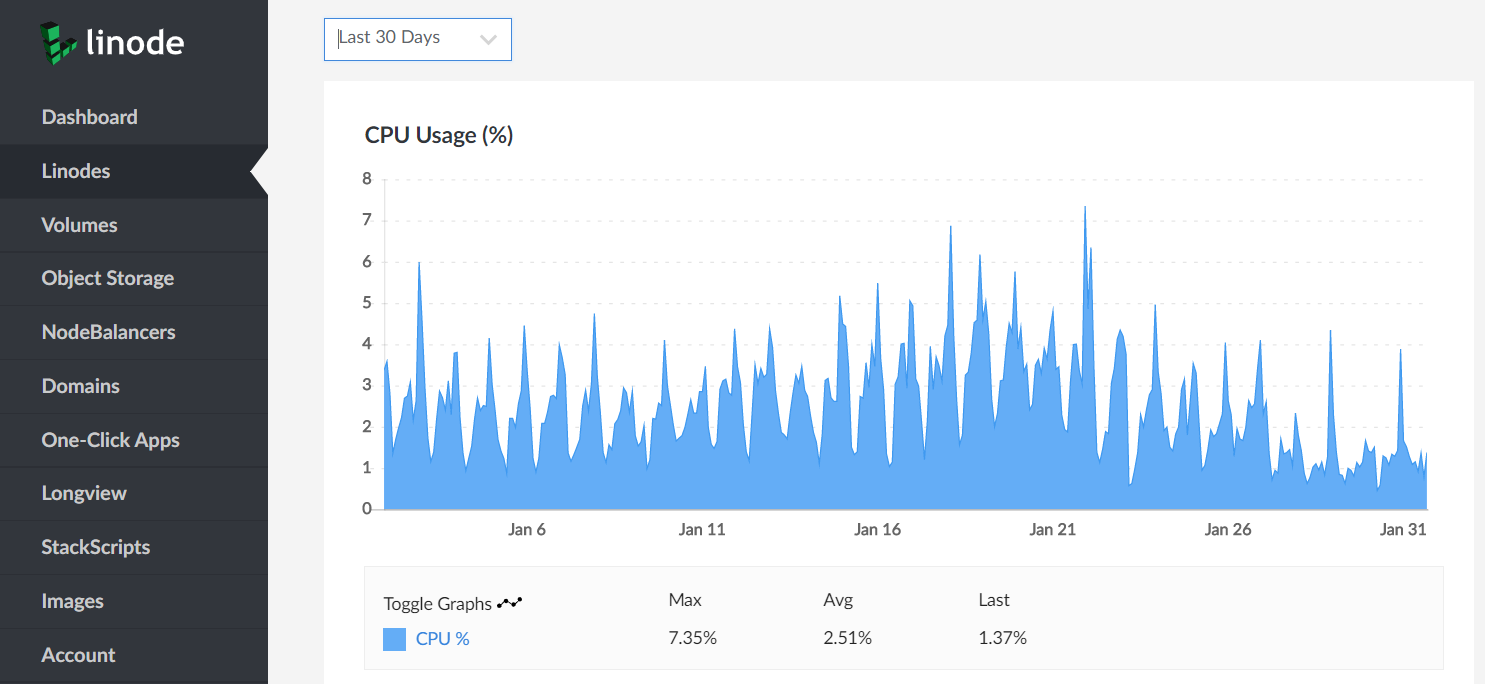This screenshot has width=1485, height=684.
Task: Toggle the CPU % graph series
Action: (x=442, y=639)
